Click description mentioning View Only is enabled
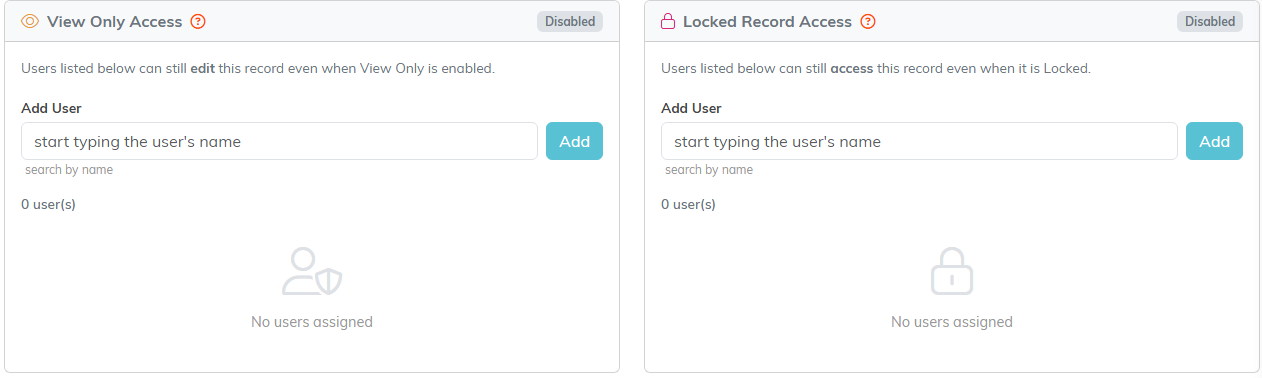 258,69
